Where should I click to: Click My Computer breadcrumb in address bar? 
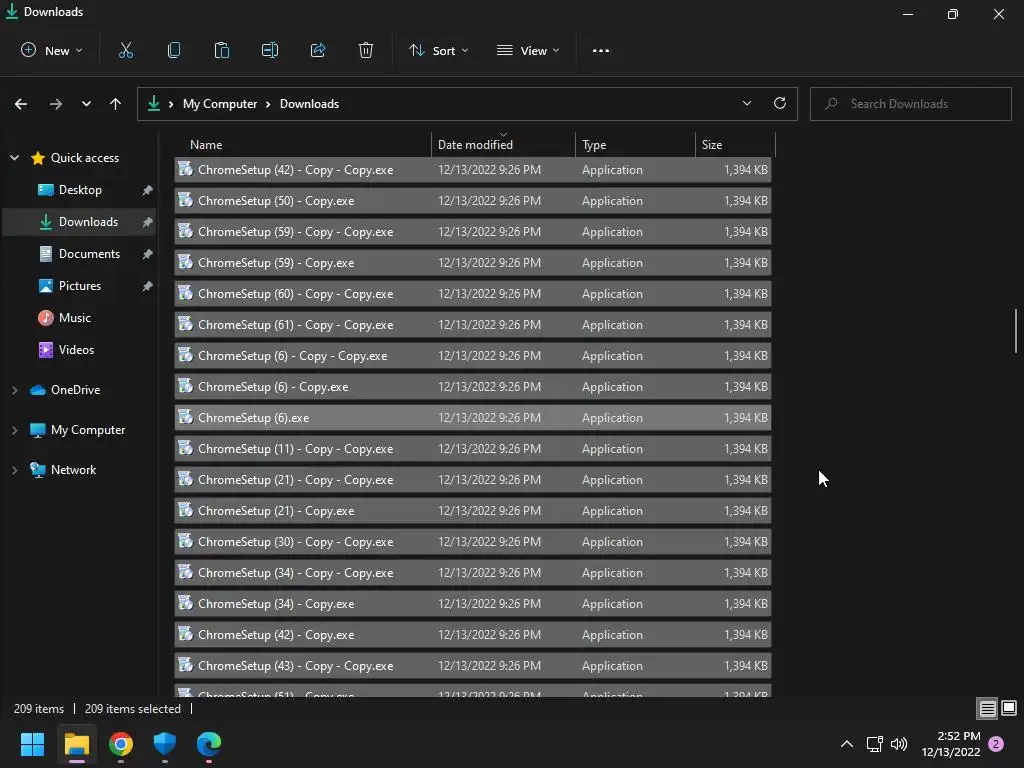(x=219, y=104)
